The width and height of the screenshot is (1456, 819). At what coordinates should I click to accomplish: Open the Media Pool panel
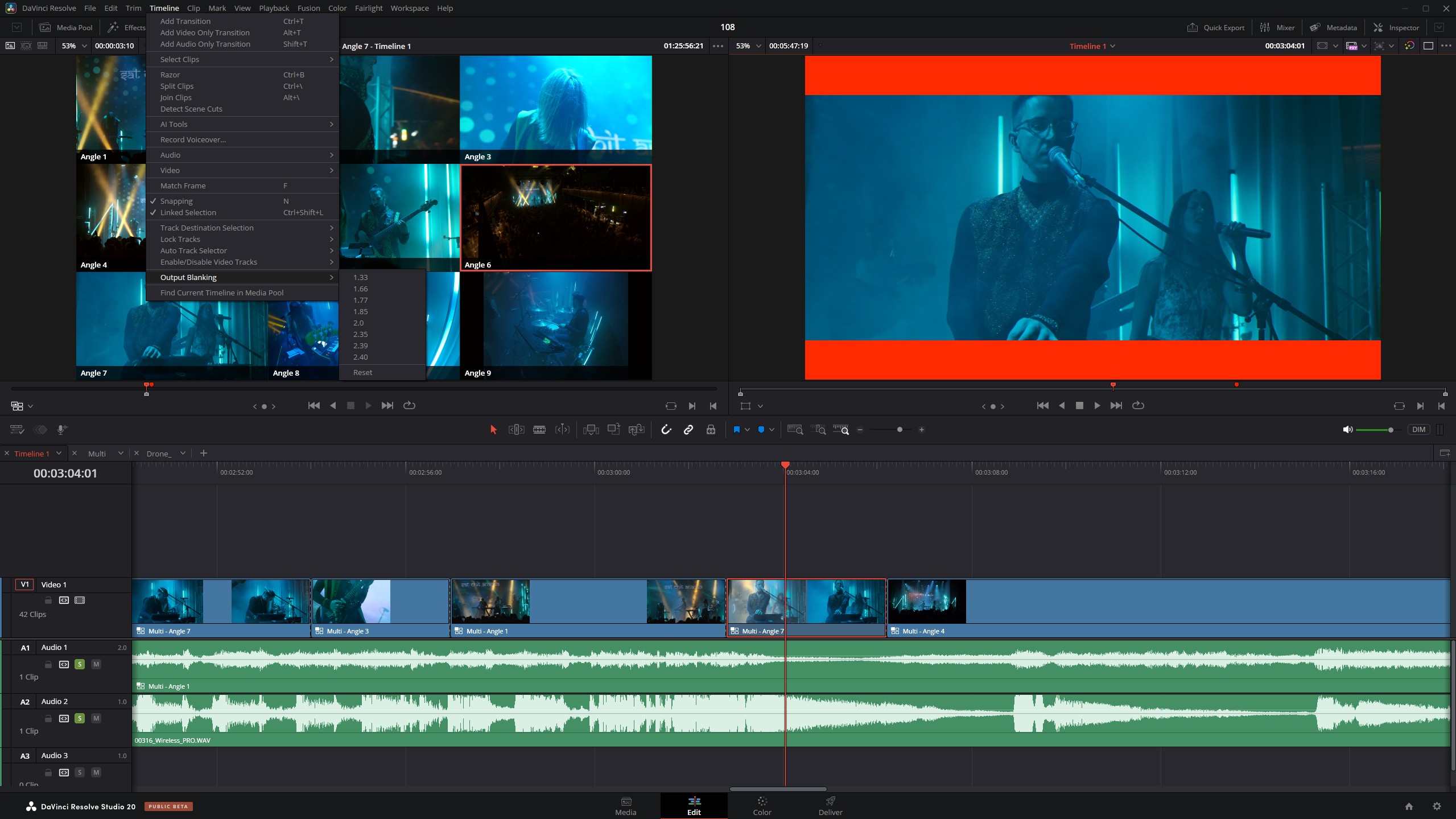[66, 27]
